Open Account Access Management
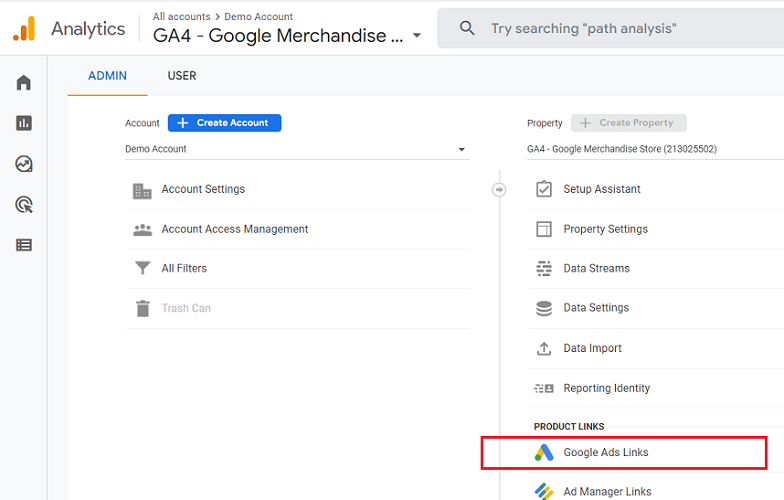Viewport: 784px width, 500px height. [x=235, y=229]
